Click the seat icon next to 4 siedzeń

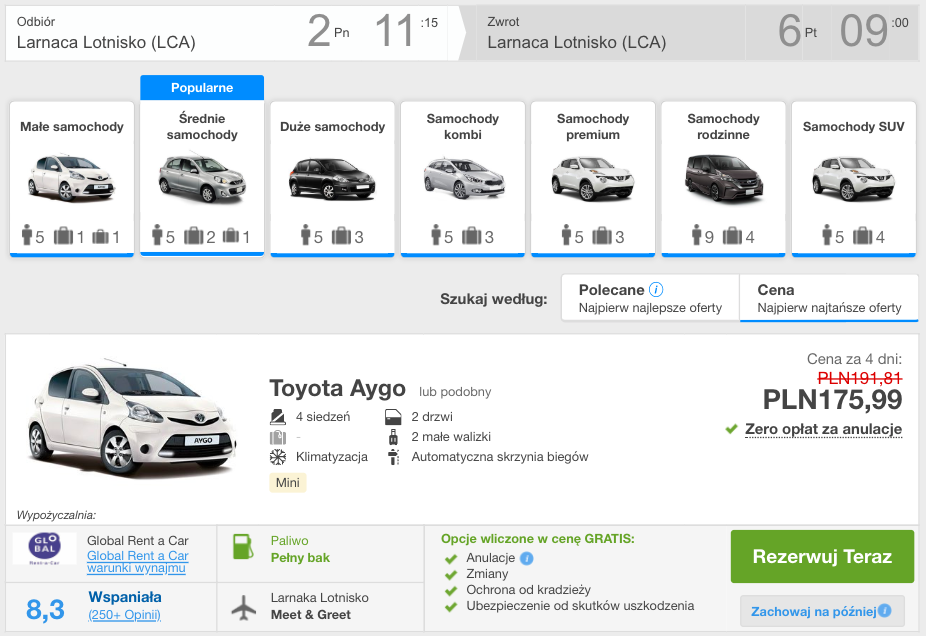[x=278, y=417]
